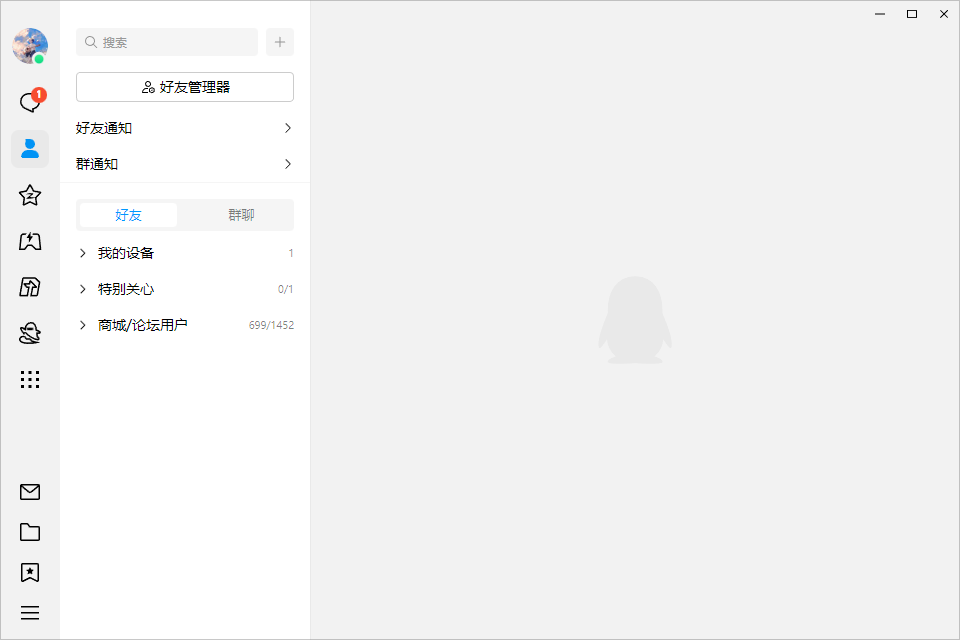The image size is (960, 640).
Task: Open the favorites bookmark icon
Action: pyautogui.click(x=30, y=572)
